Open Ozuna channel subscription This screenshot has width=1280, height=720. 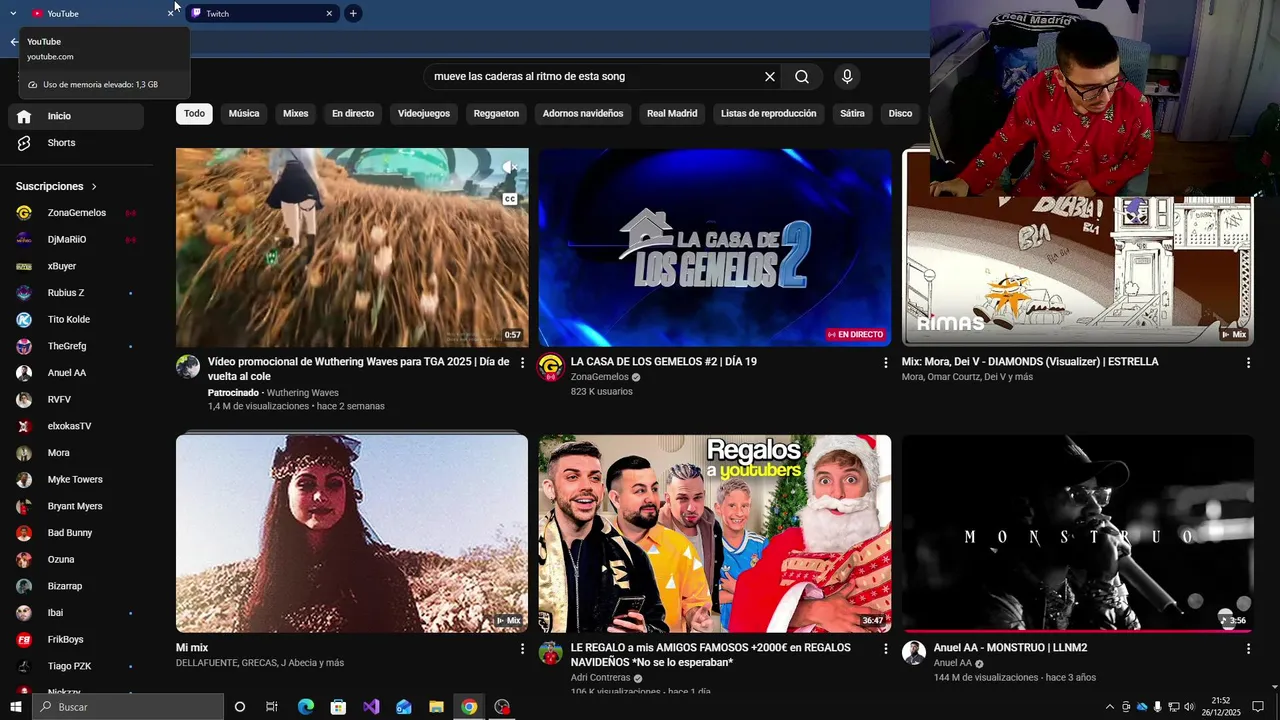76,560
